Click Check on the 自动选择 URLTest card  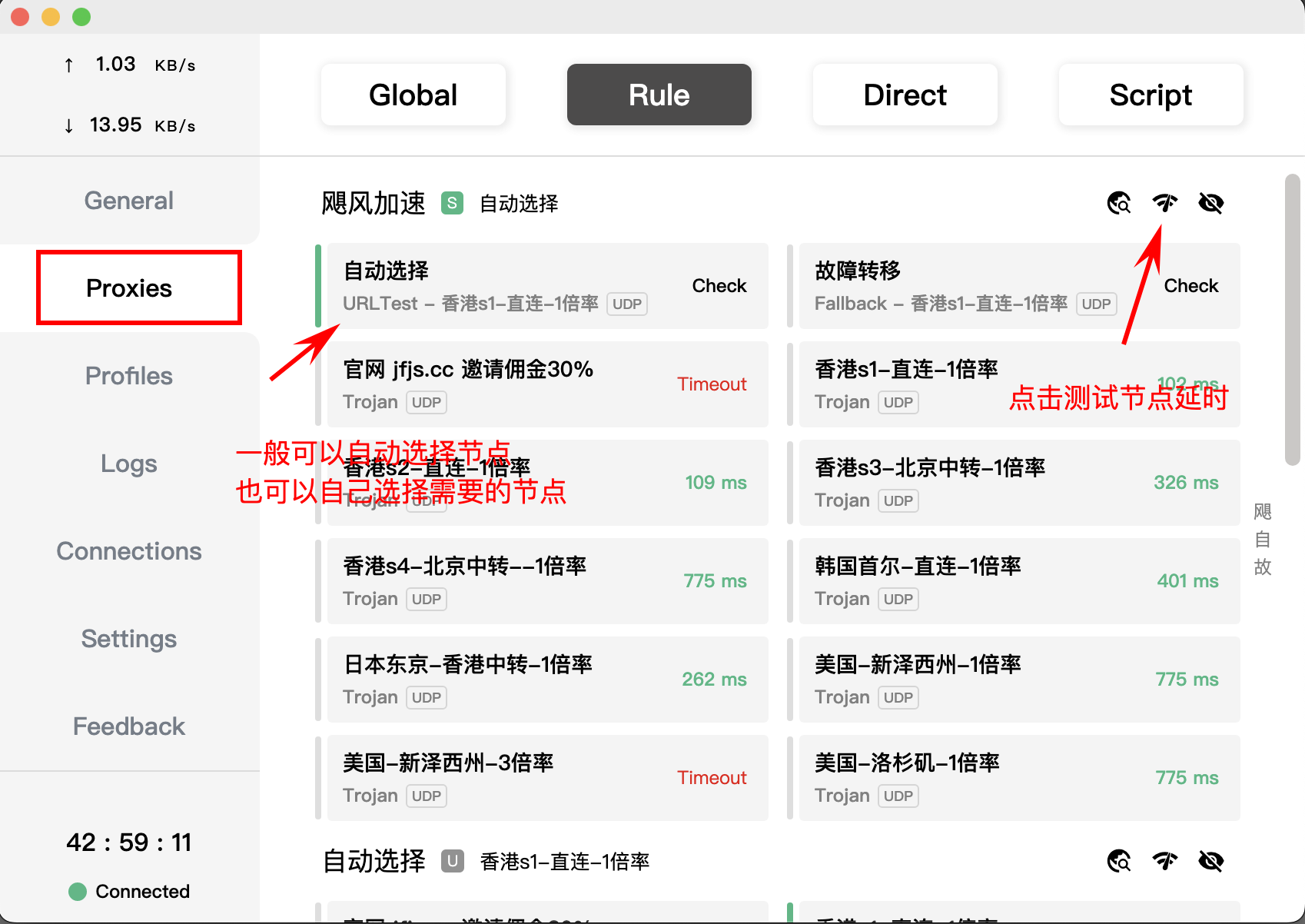[719, 286]
